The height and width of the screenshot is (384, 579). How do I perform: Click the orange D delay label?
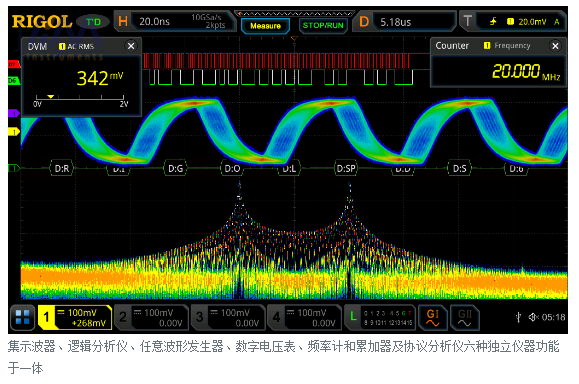[364, 21]
